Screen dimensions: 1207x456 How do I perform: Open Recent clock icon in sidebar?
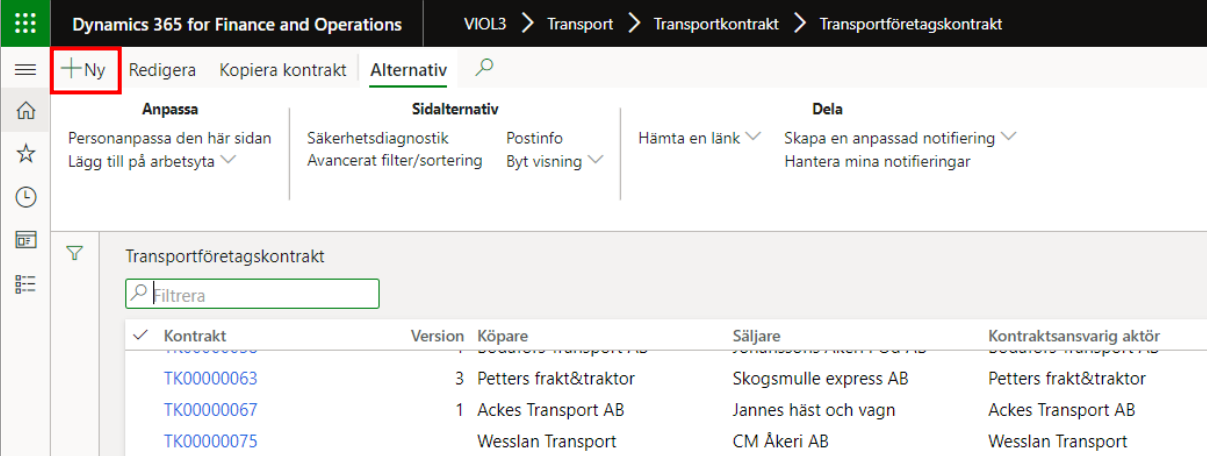(26, 197)
